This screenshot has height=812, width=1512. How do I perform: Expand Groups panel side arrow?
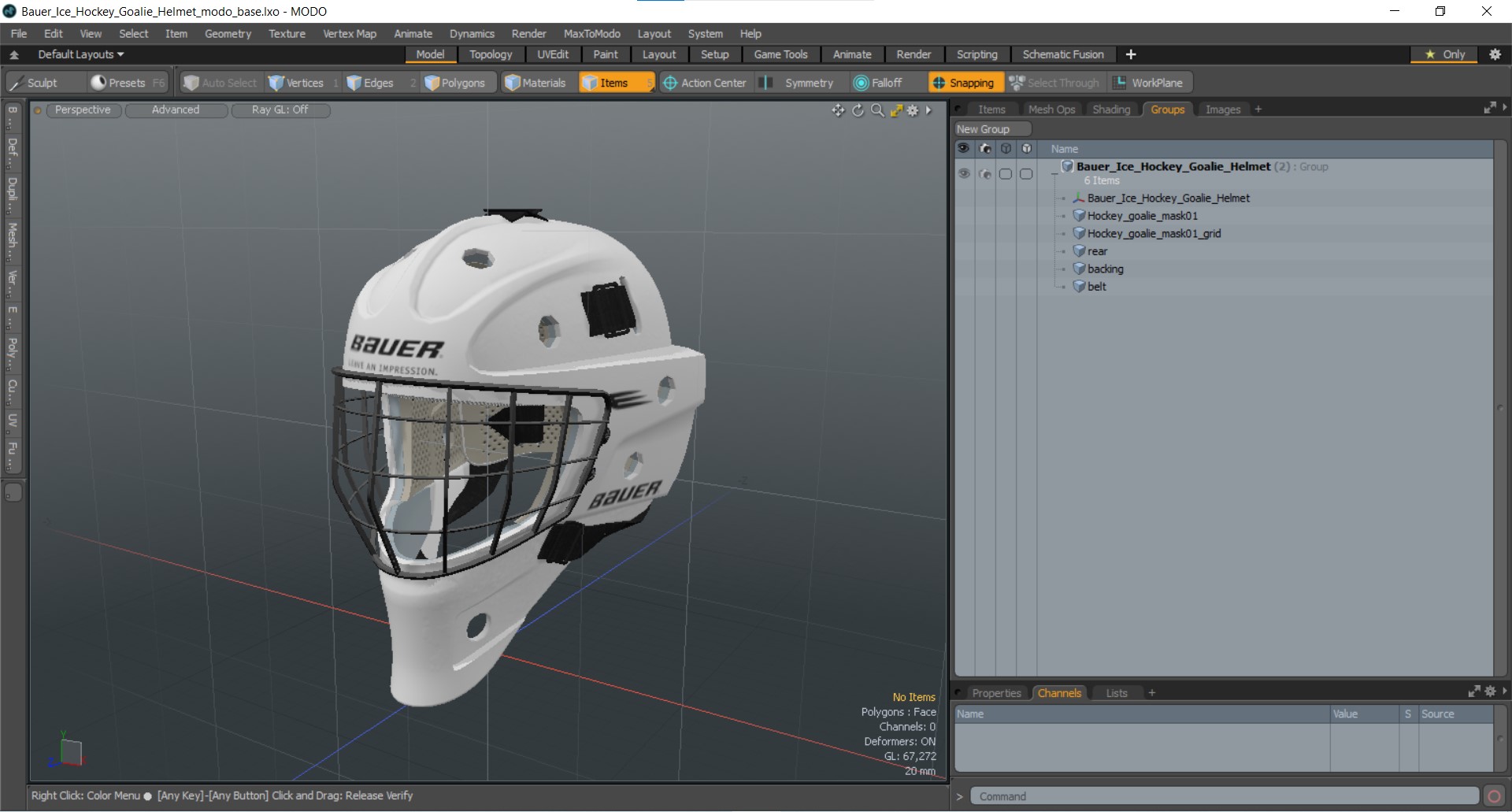pyautogui.click(x=1505, y=107)
